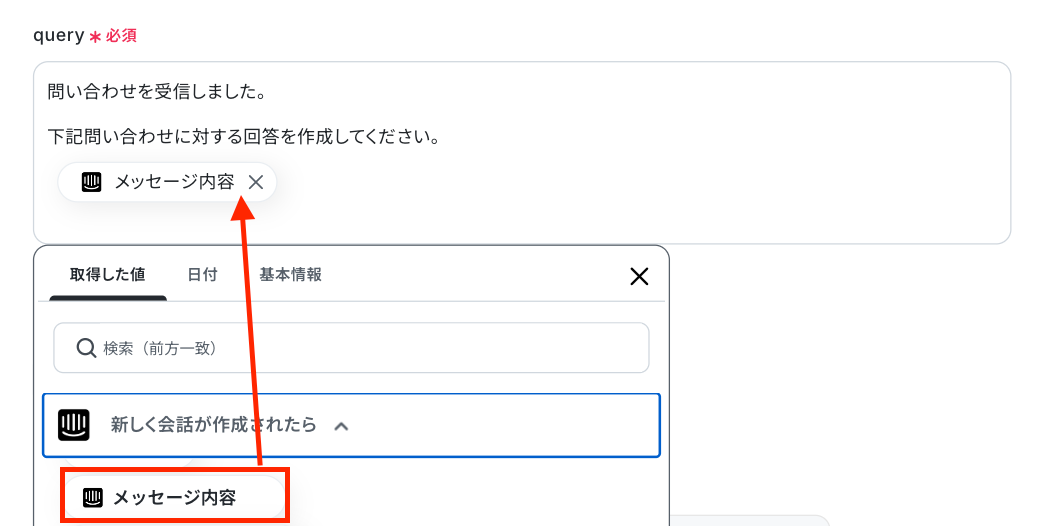Image resolution: width=1046 pixels, height=526 pixels.
Task: Click the Intercom icon inside the query chip
Action: point(91,182)
